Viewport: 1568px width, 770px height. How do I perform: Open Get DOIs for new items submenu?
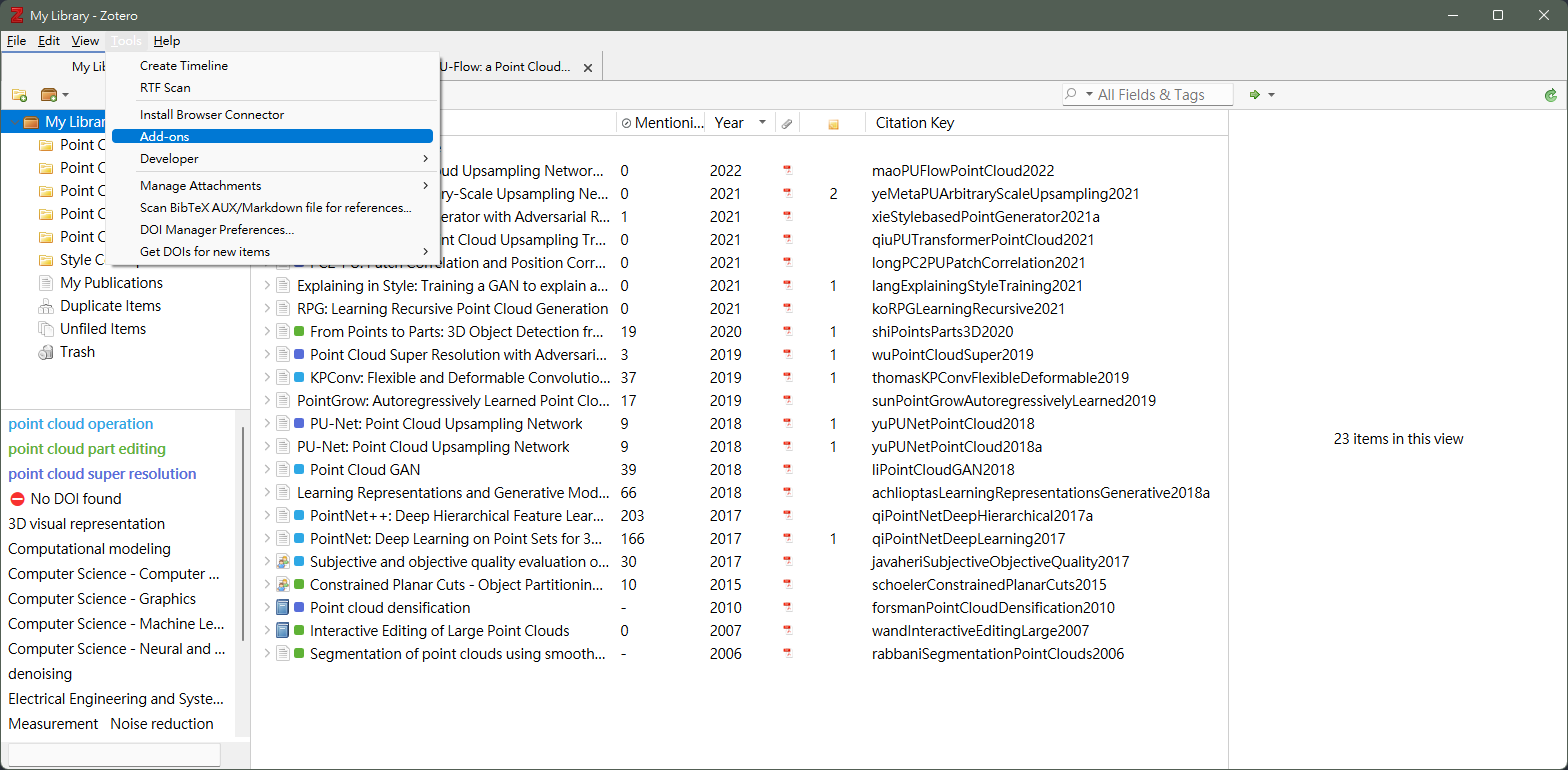(272, 252)
